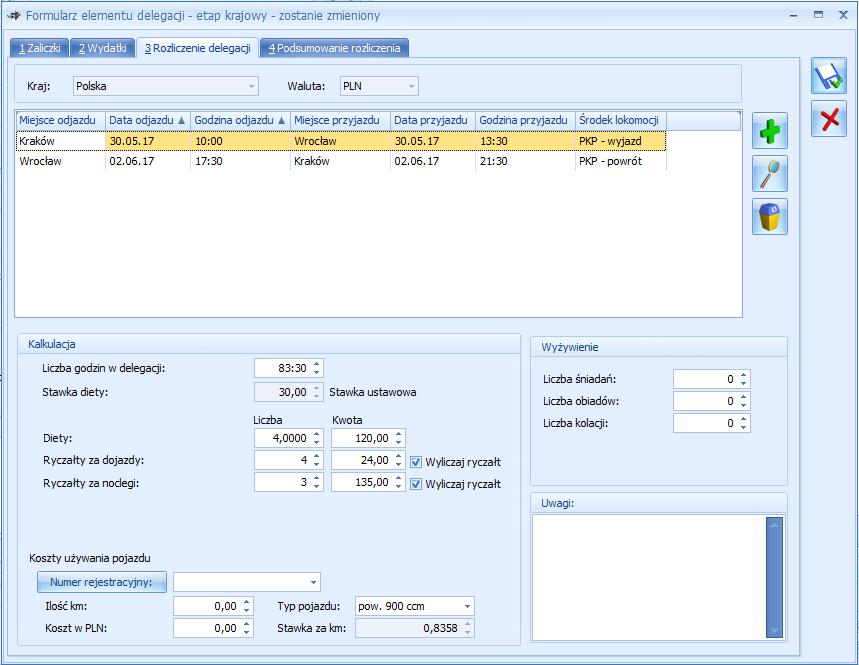Screen dimensions: 859x665
Task: Select the Wrocław departure row cell
Action: [x=61, y=161]
